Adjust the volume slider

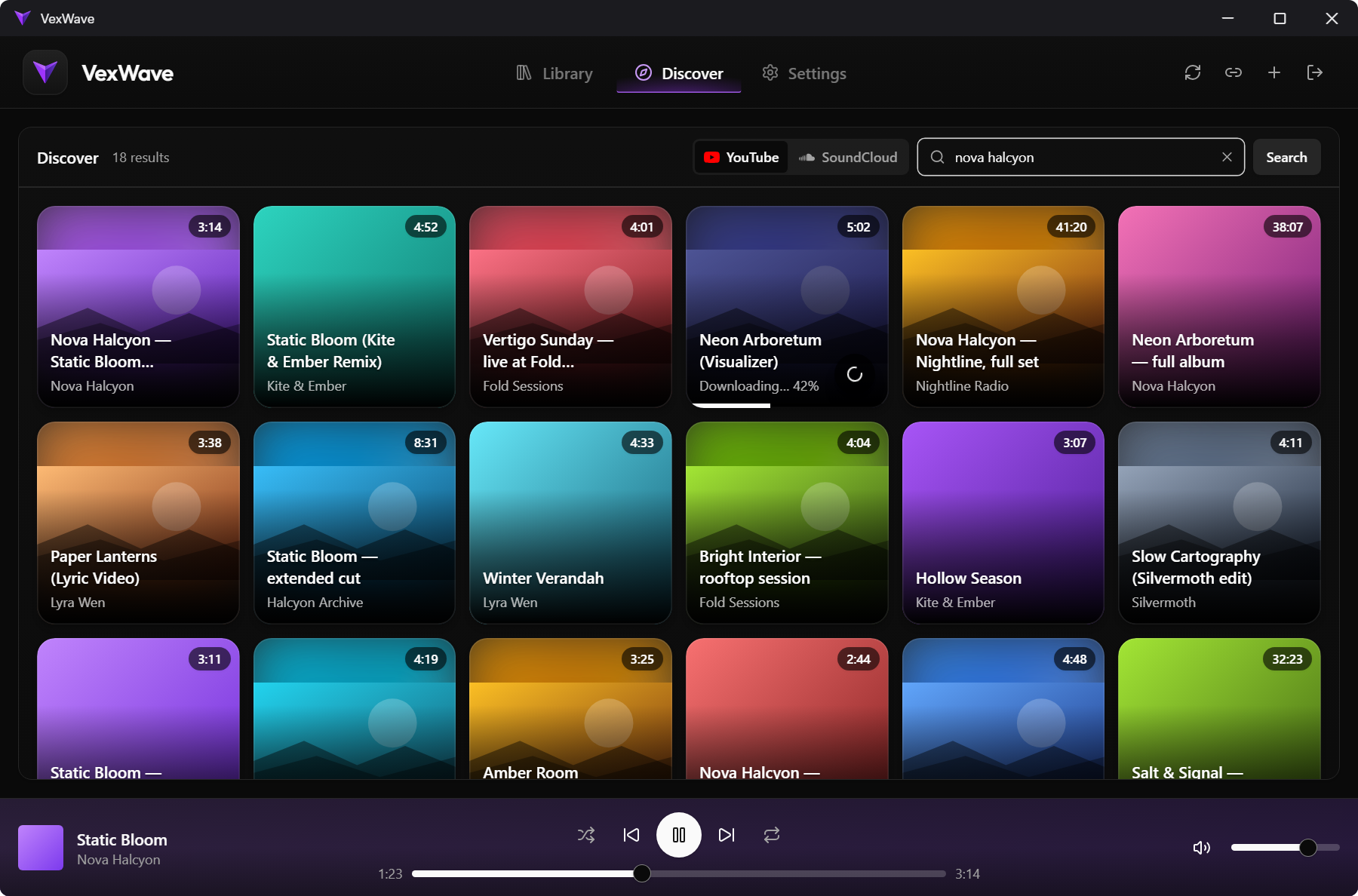pyautogui.click(x=1285, y=848)
